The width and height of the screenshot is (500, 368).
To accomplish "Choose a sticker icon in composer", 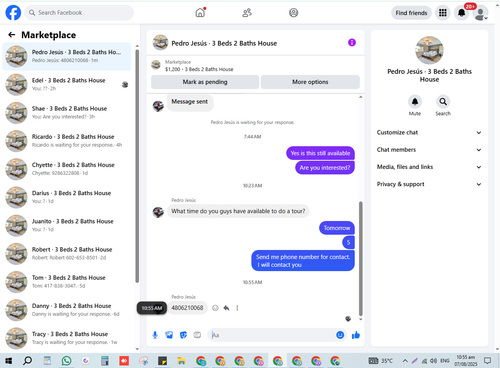I will [x=183, y=335].
